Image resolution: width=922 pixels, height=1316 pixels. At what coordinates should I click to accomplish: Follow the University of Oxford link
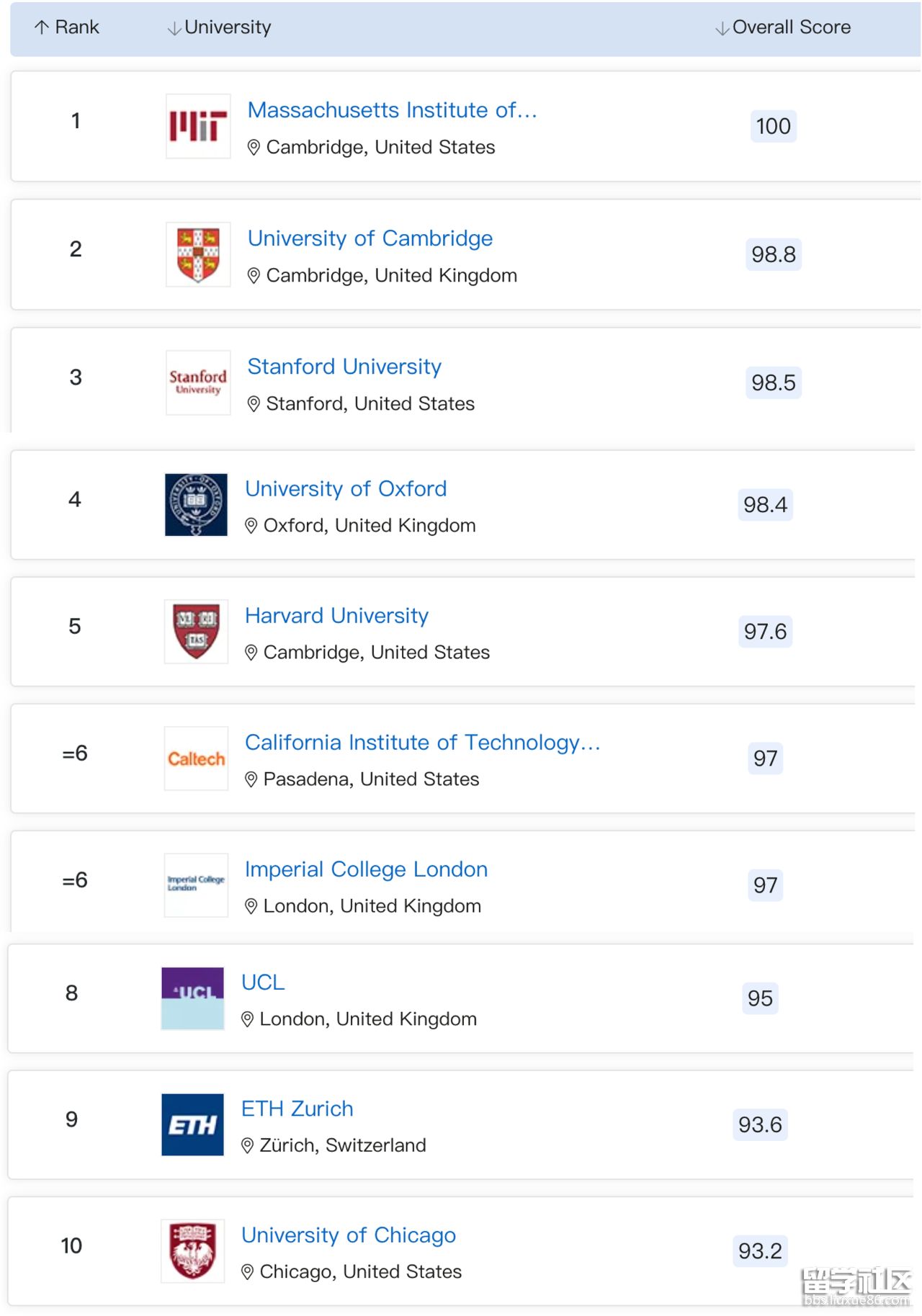[346, 488]
